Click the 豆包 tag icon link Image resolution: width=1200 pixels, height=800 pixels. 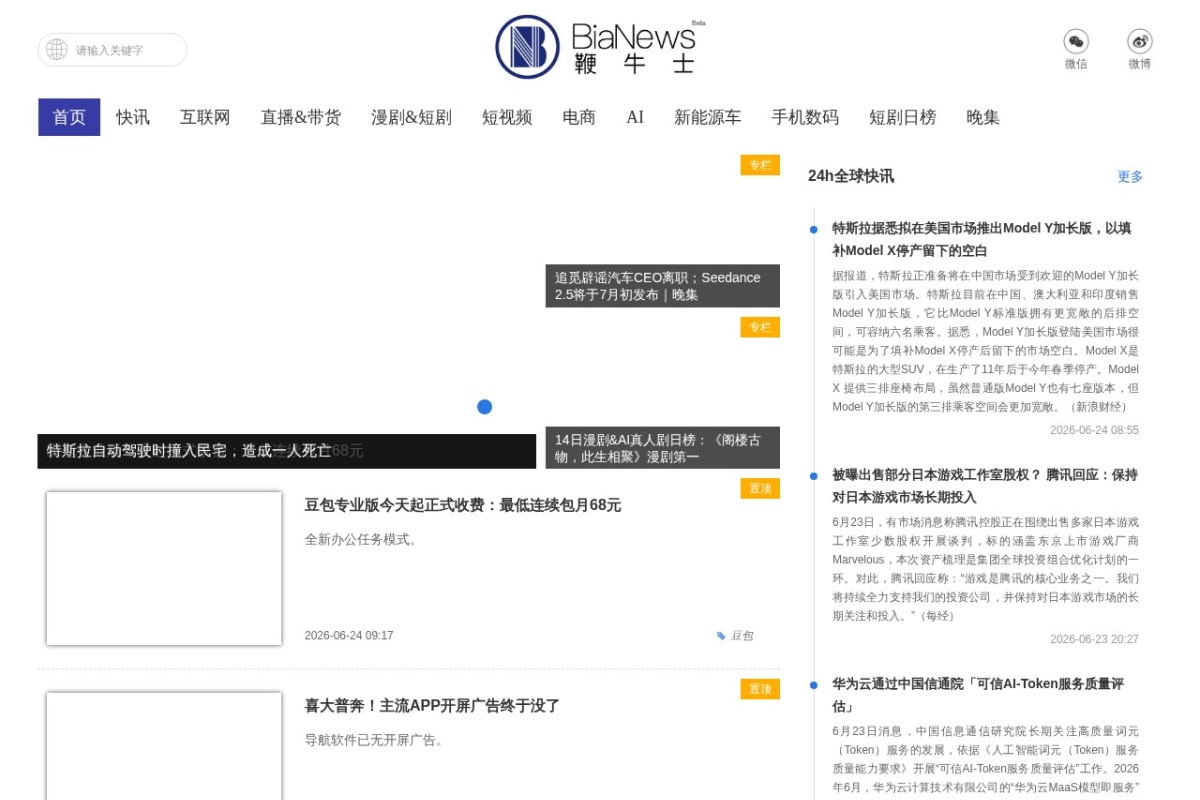click(735, 636)
